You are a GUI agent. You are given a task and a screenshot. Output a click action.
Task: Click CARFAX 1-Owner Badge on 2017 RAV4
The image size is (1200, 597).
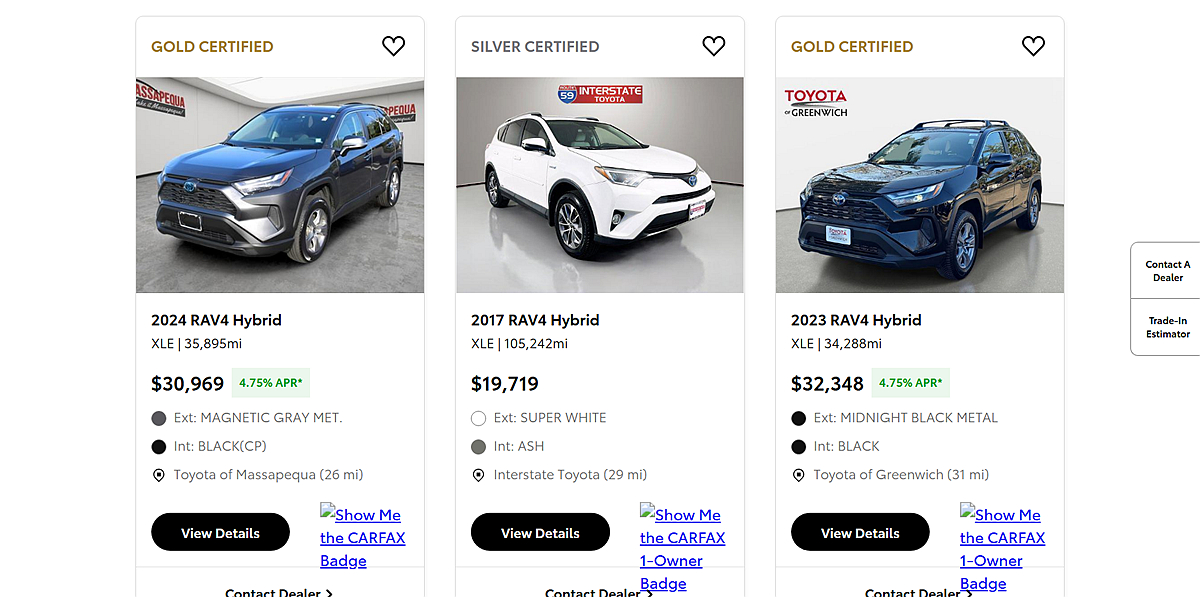(x=682, y=548)
